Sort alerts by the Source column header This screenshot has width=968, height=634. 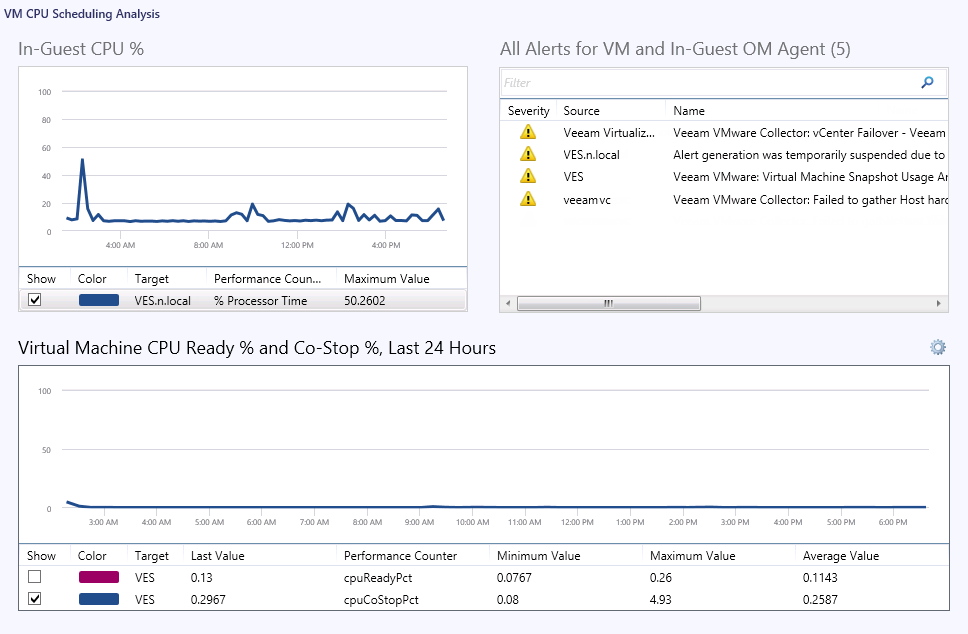click(581, 111)
